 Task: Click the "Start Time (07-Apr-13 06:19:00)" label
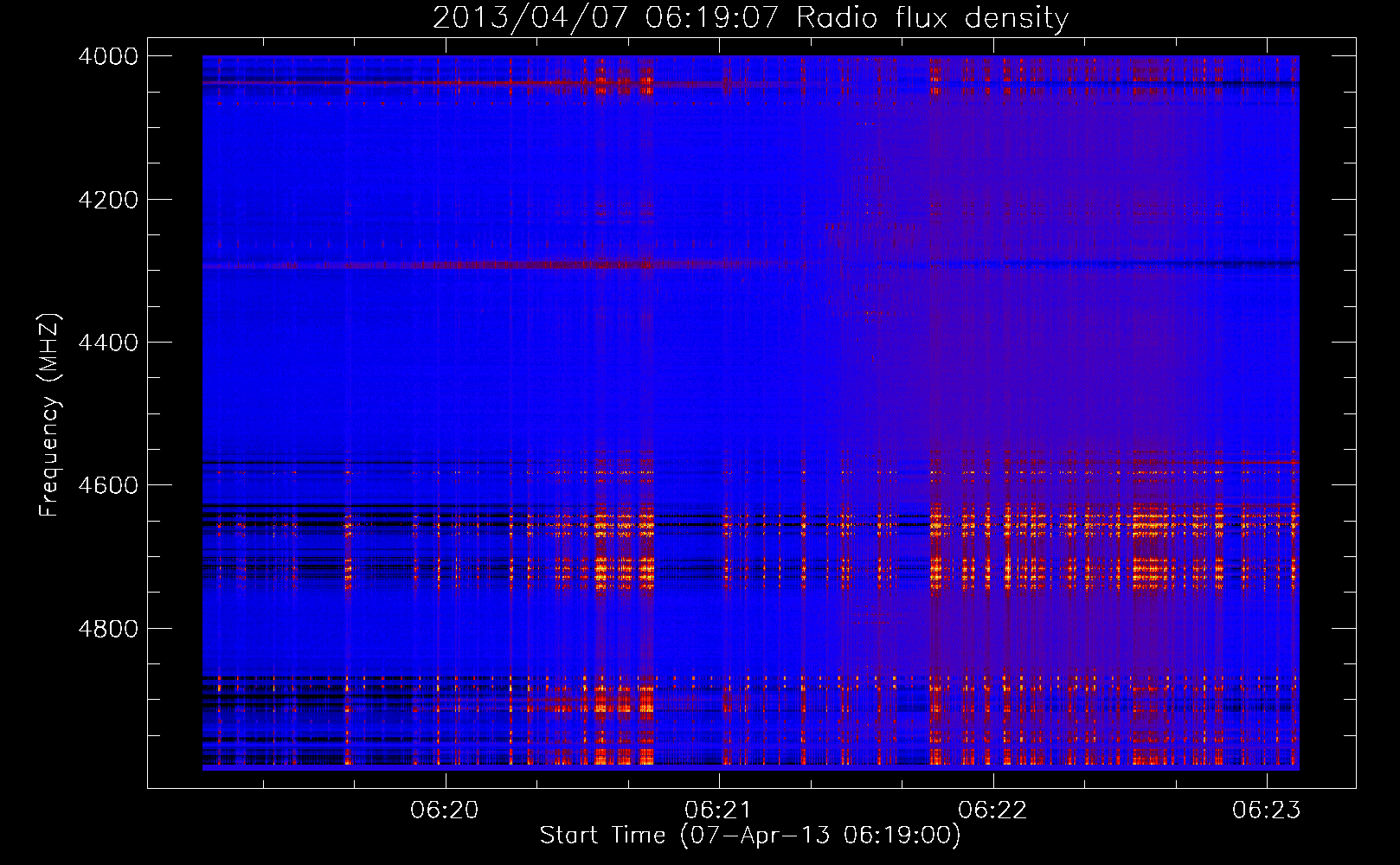pos(750,836)
